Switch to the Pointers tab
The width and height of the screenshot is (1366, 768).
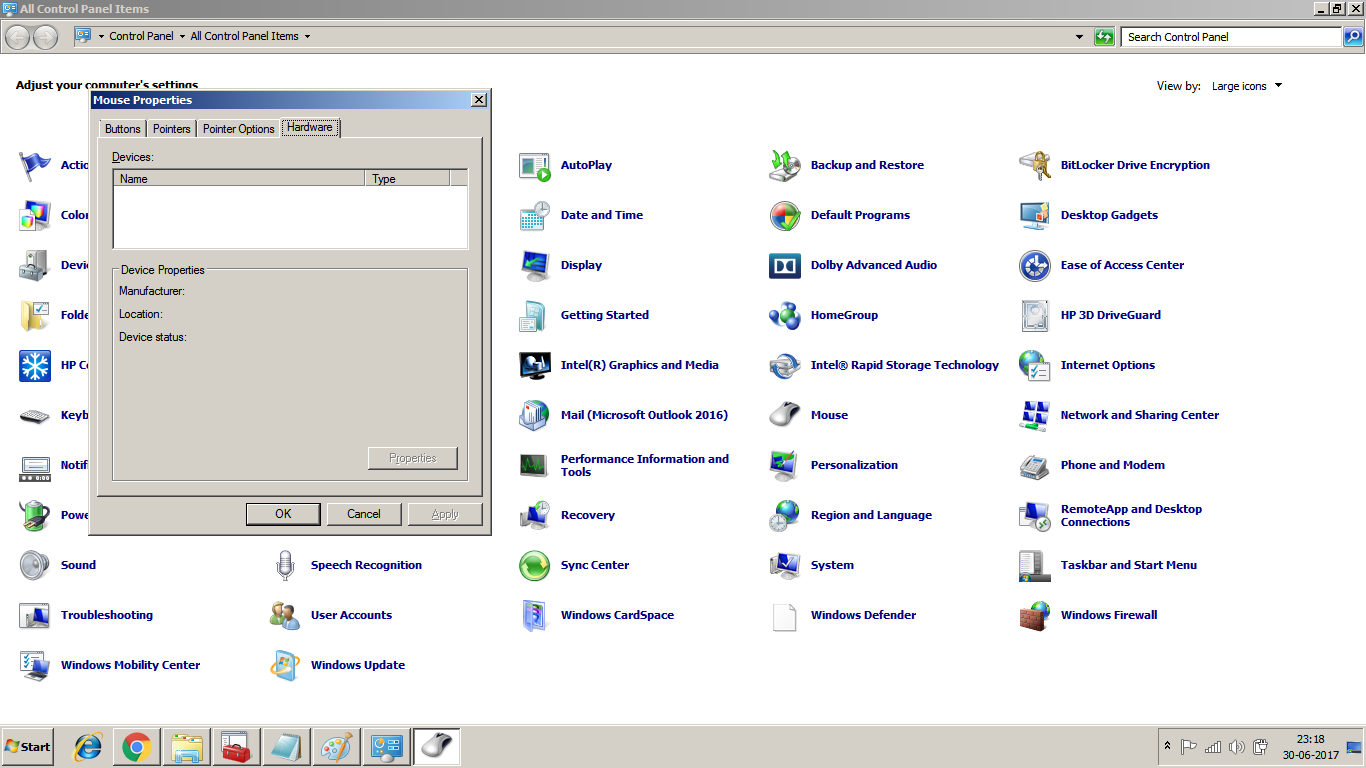[171, 128]
